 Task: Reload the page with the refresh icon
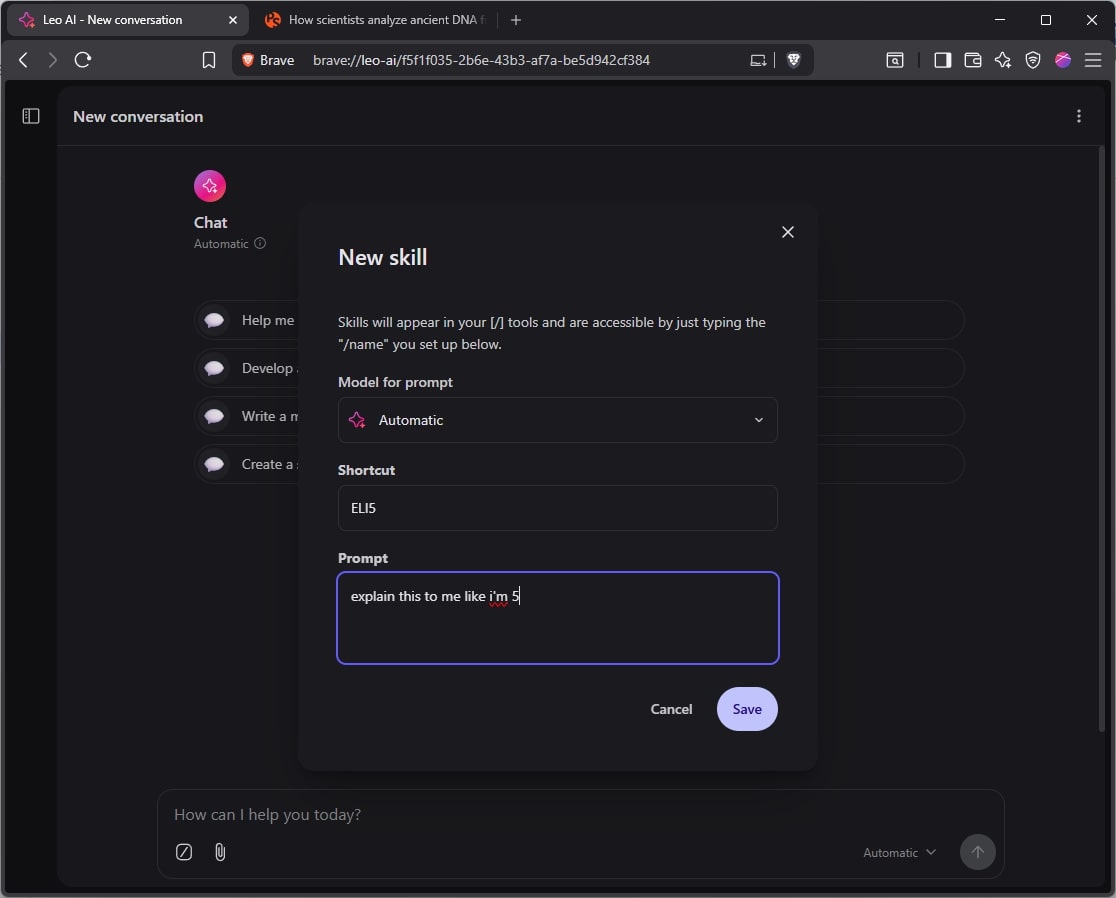pos(83,60)
